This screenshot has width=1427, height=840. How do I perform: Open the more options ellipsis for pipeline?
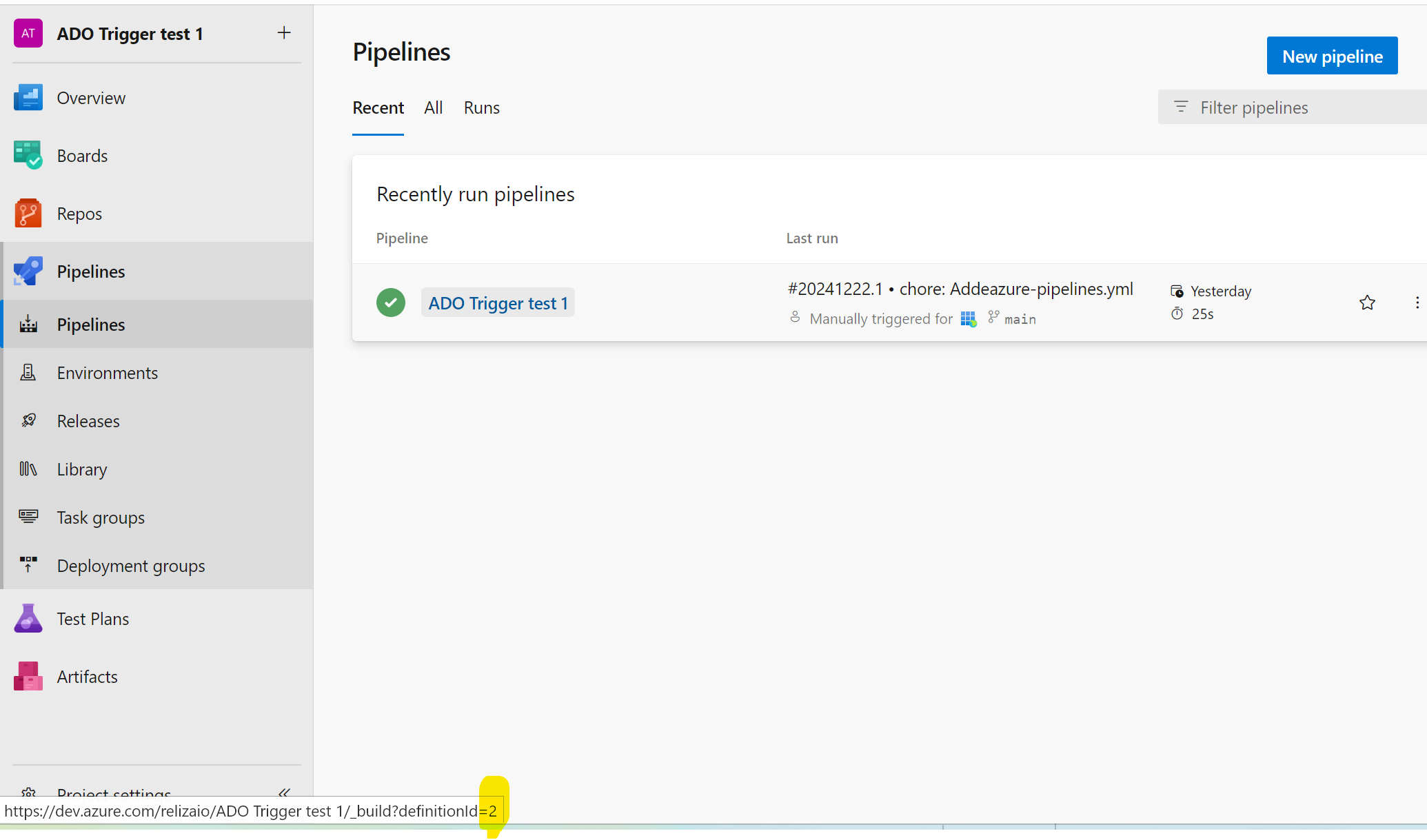tap(1417, 303)
